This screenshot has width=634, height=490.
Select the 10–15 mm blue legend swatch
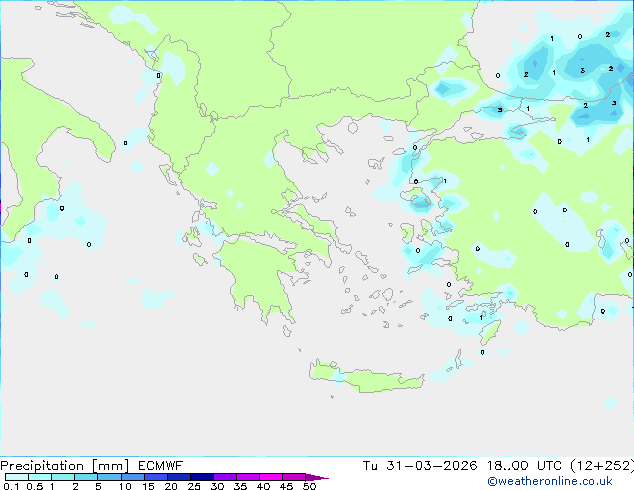pyautogui.click(x=133, y=477)
